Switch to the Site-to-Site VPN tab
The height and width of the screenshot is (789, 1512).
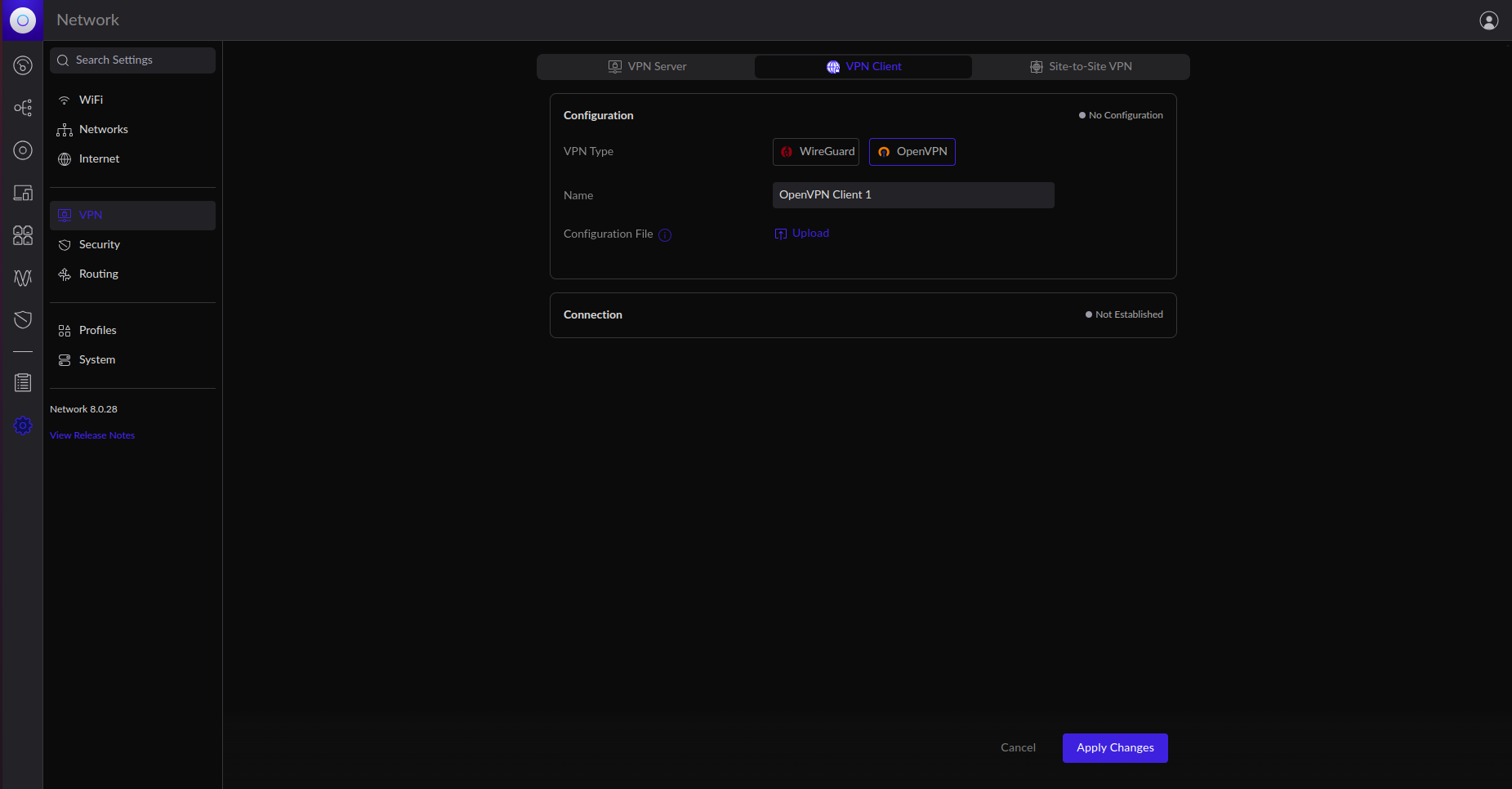[x=1081, y=67]
